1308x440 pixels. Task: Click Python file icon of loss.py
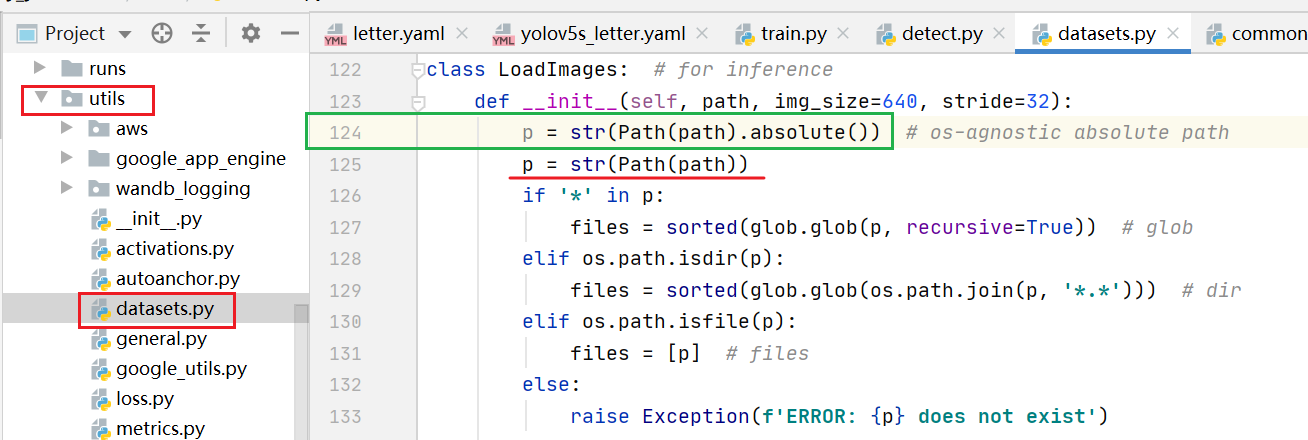point(99,399)
